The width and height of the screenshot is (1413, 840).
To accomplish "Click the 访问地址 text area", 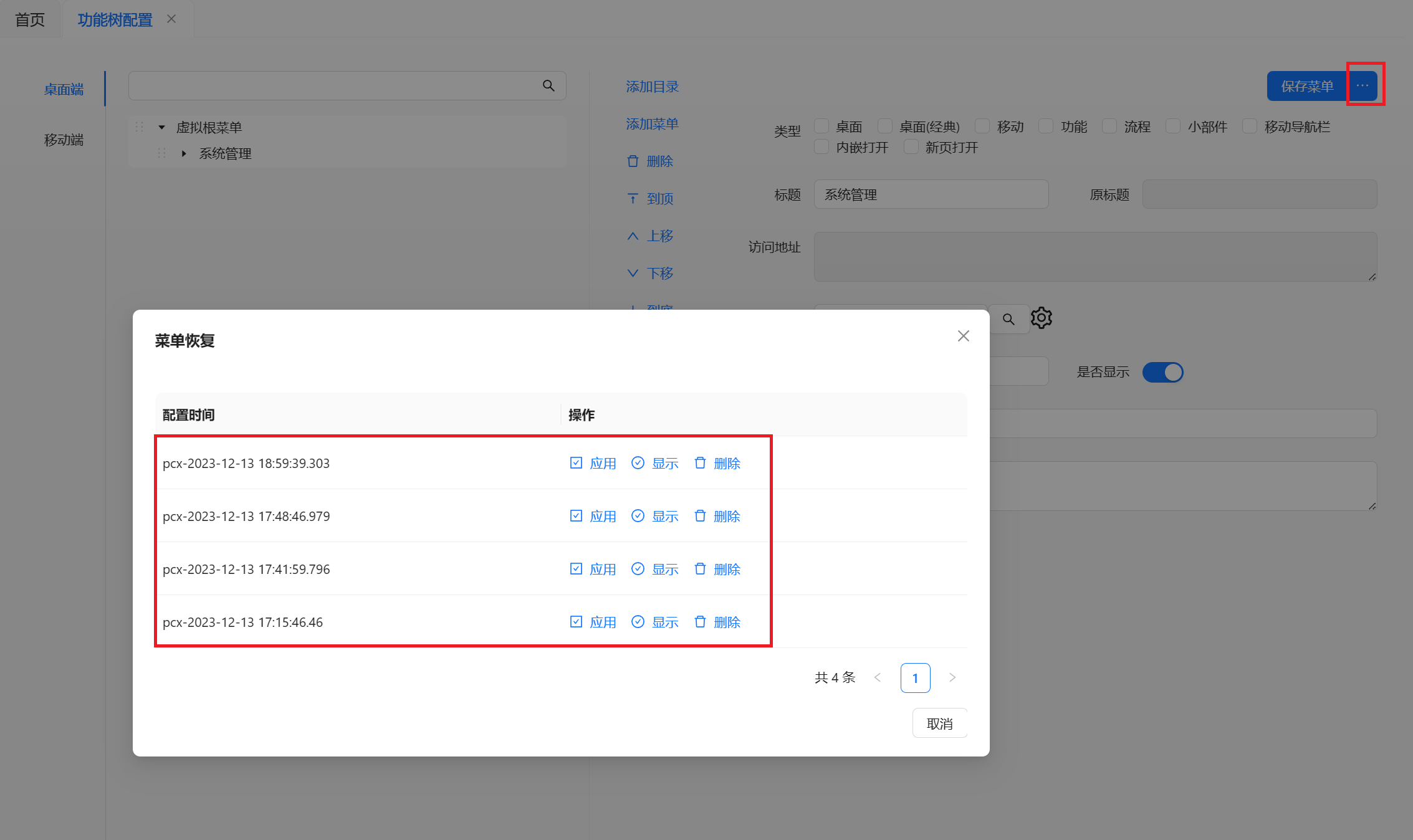I will click(x=1096, y=257).
